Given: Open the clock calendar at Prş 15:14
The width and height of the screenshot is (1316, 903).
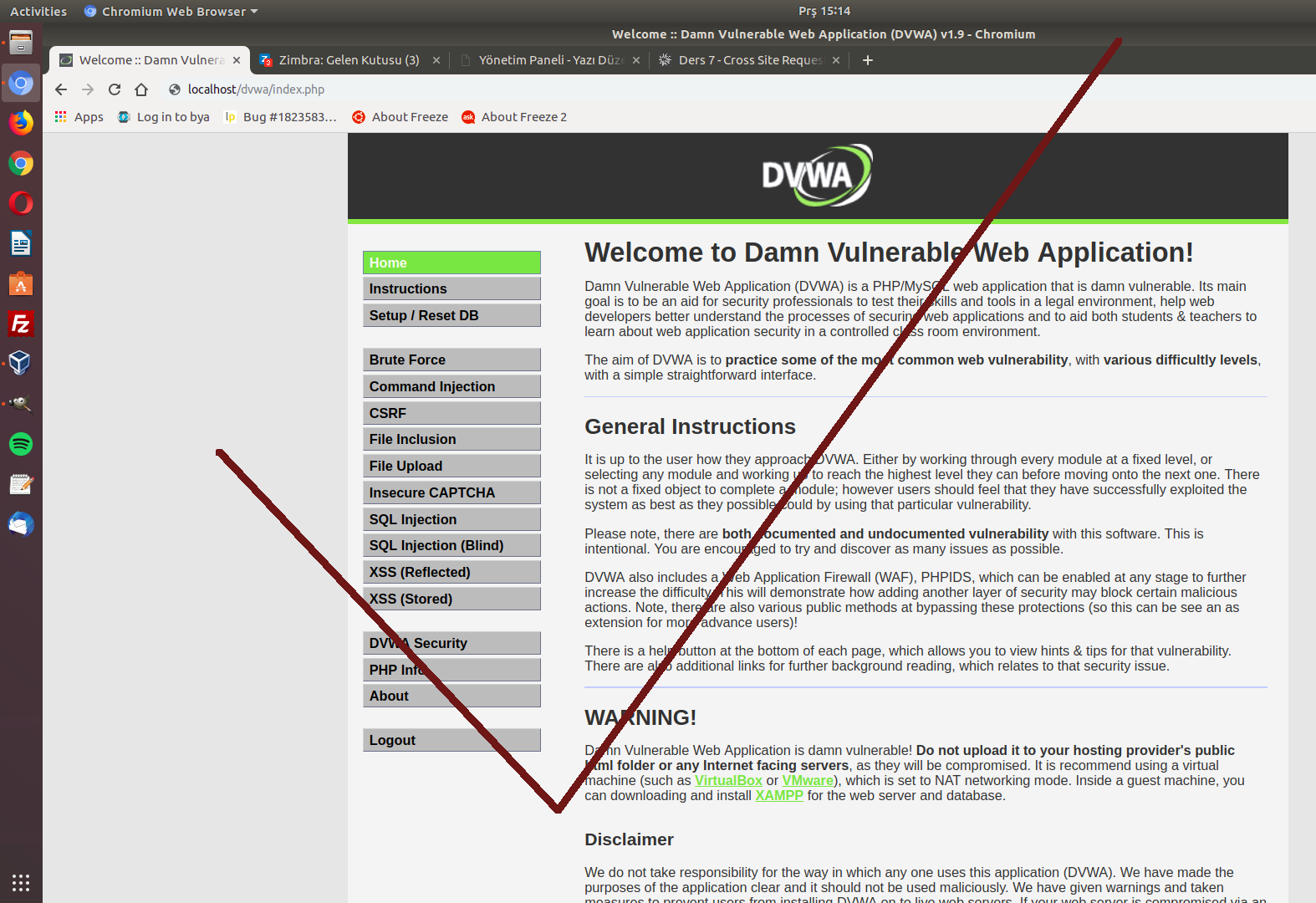Looking at the screenshot, I should click(x=824, y=11).
